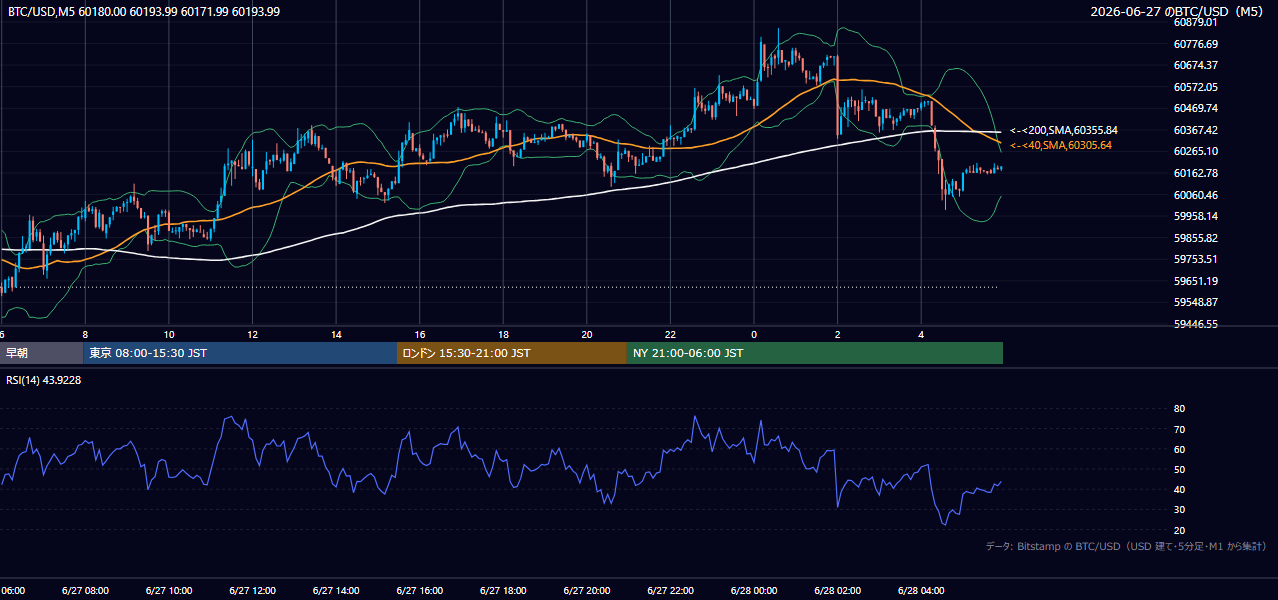The image size is (1278, 600).
Task: Click RSI axis level 80
Action: tap(1179, 409)
